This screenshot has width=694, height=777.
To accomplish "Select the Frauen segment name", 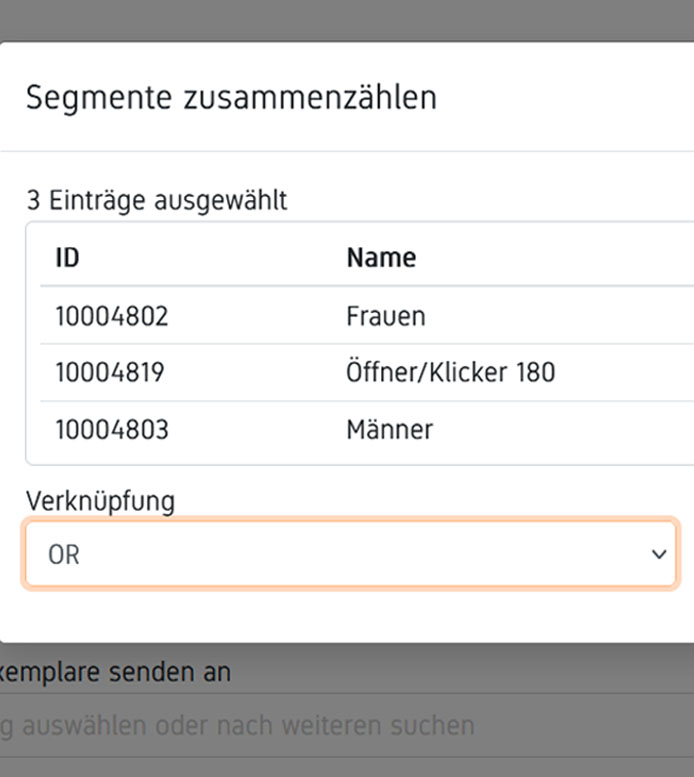I will click(x=385, y=316).
